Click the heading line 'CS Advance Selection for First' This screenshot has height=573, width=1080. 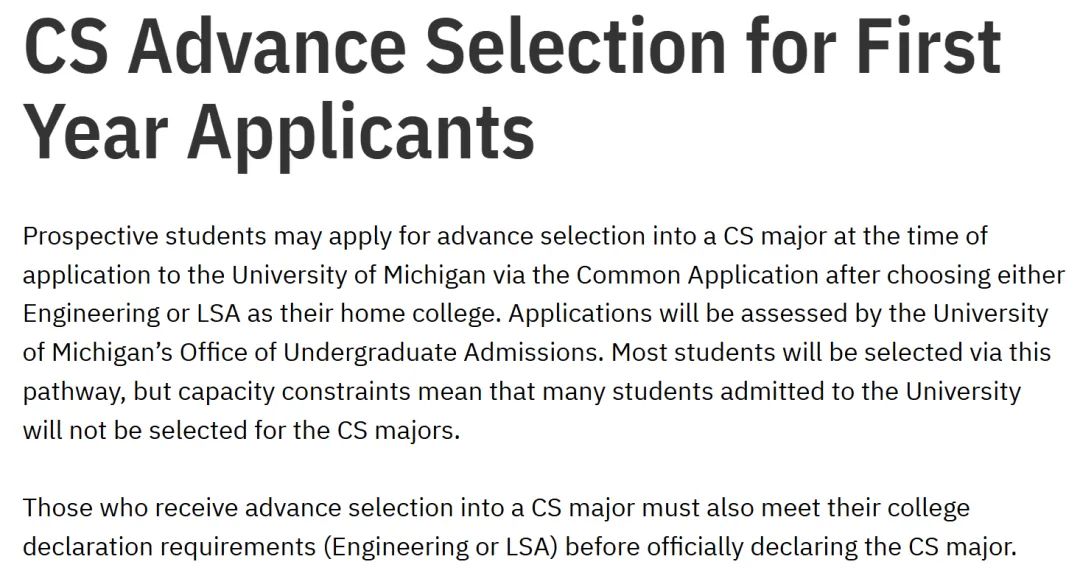click(x=512, y=45)
